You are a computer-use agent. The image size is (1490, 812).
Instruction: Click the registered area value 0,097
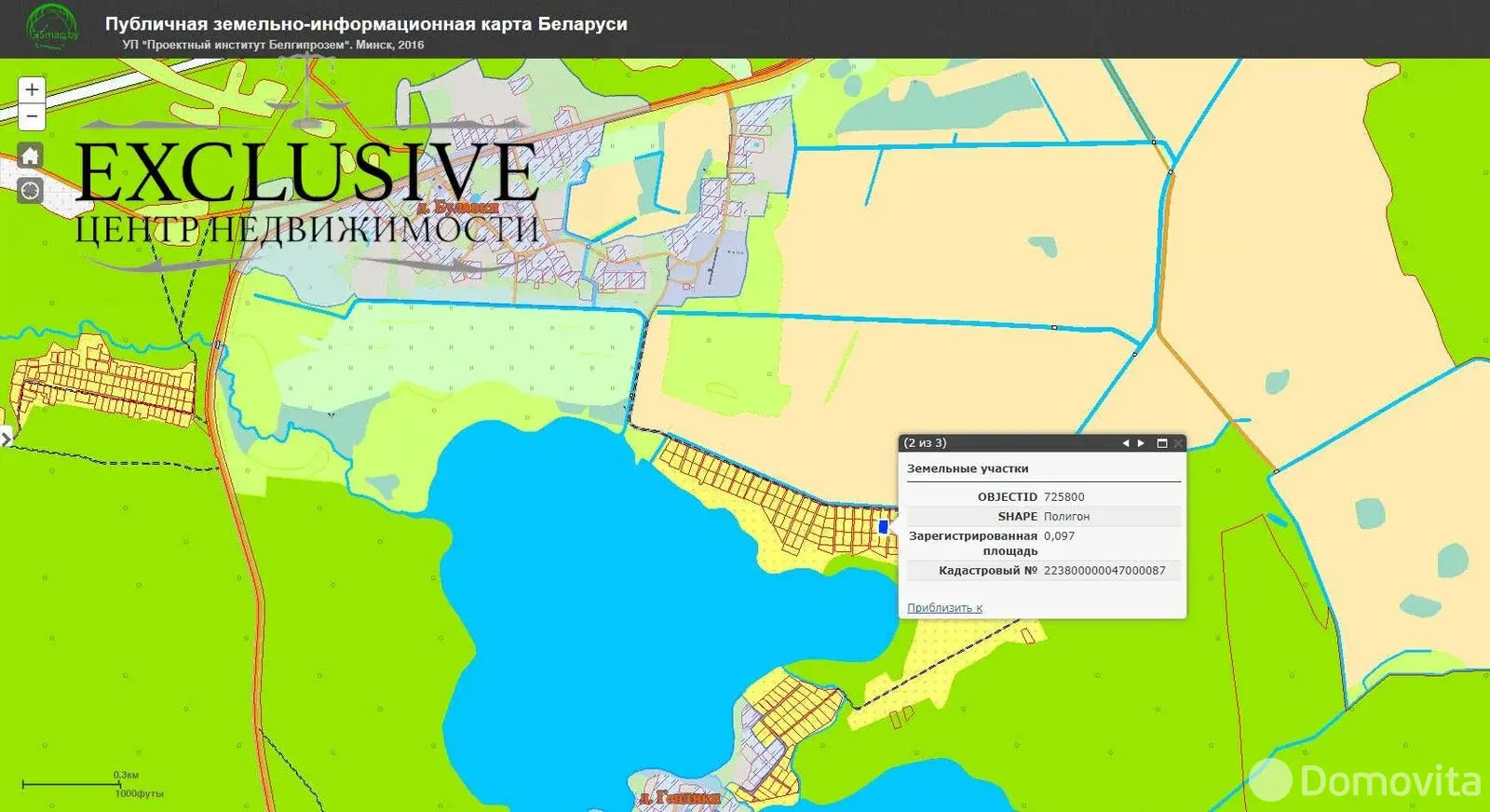[x=1059, y=535]
